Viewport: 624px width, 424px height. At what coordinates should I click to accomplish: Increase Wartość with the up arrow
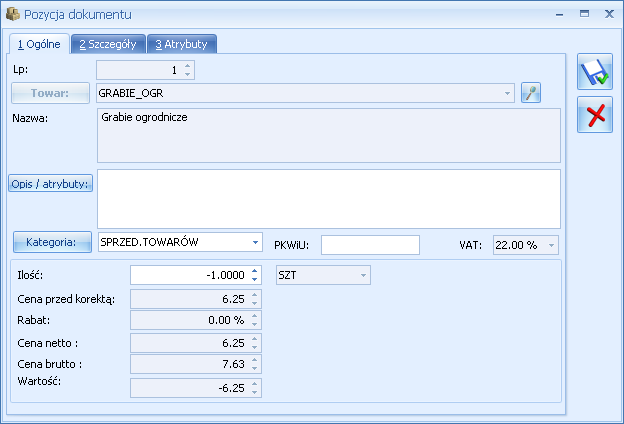click(255, 383)
